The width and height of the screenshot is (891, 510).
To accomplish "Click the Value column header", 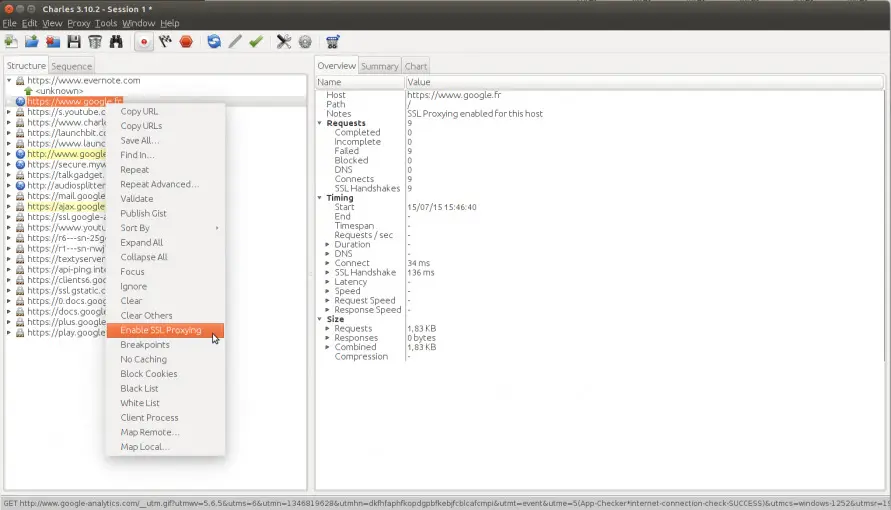I will click(645, 82).
